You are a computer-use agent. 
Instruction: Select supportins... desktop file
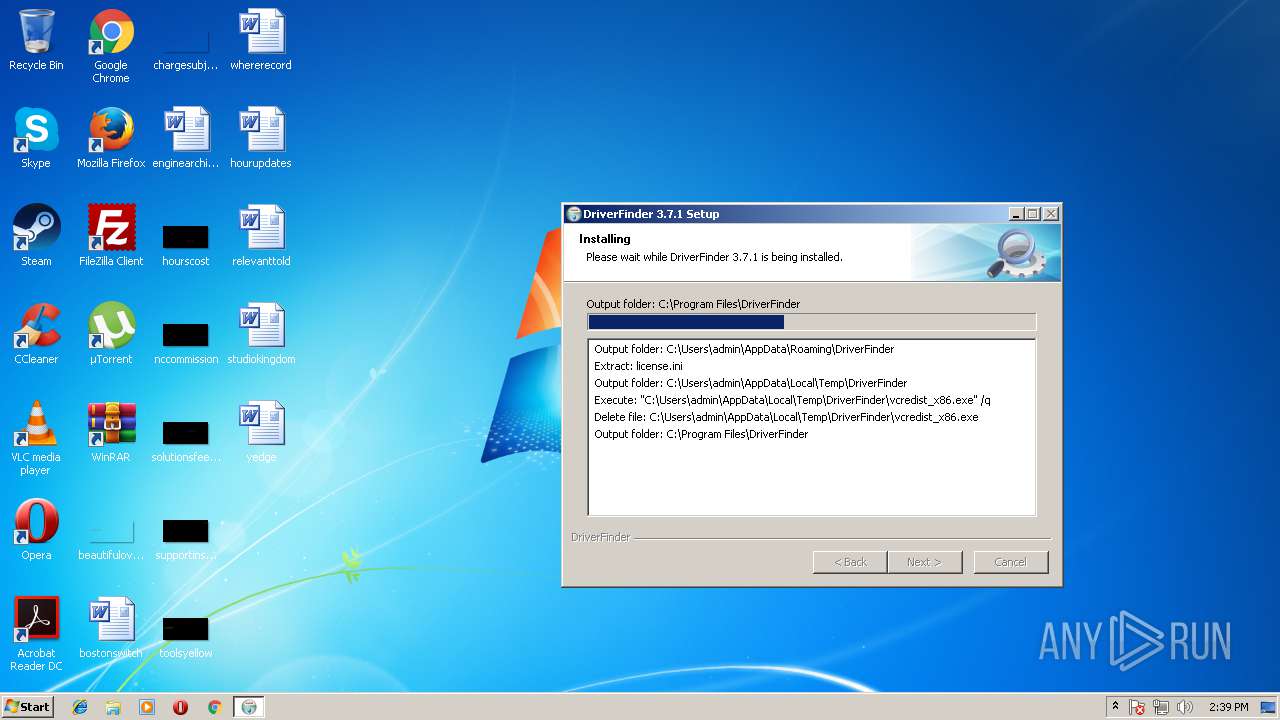185,538
